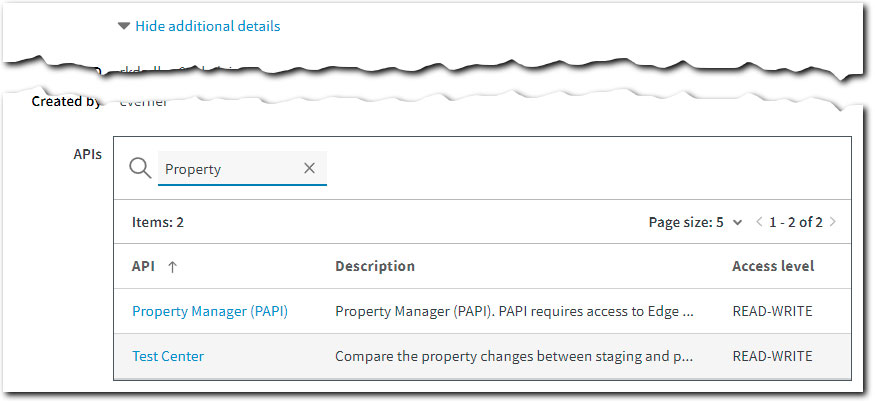Click inside the Property search field
The image size is (875, 403).
pos(230,169)
